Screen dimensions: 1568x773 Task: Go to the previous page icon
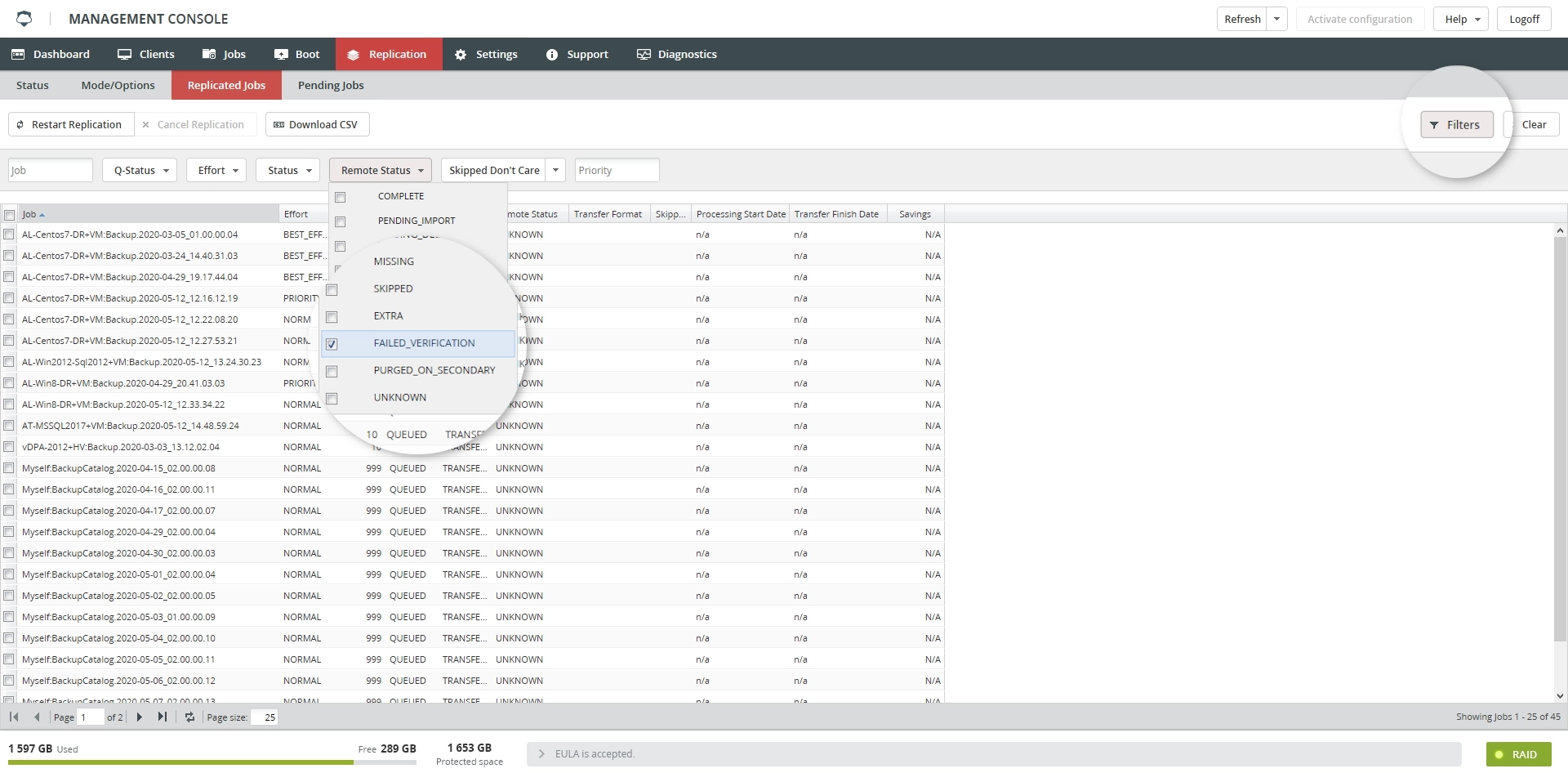[37, 717]
